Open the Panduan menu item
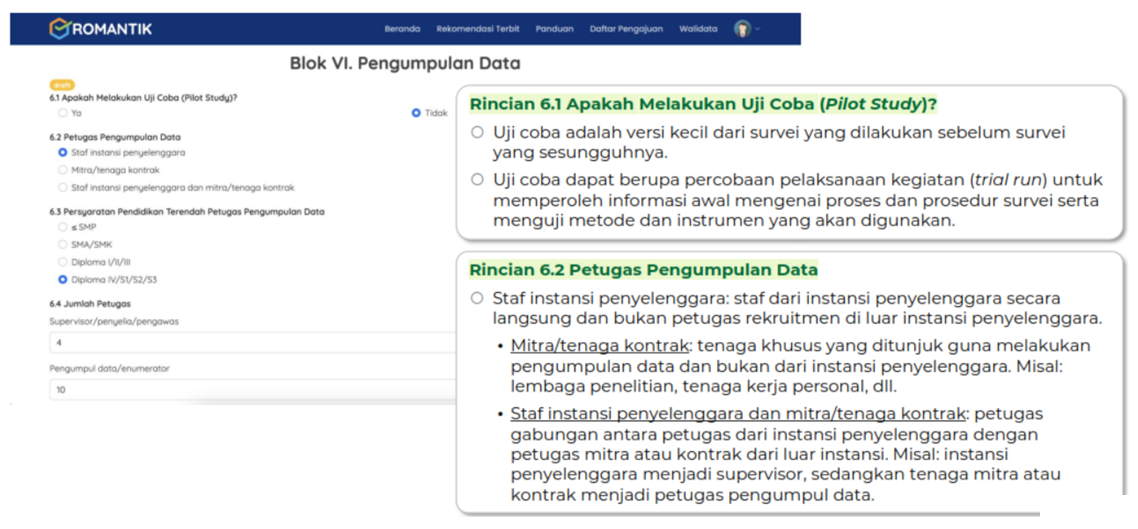 pyautogui.click(x=554, y=29)
